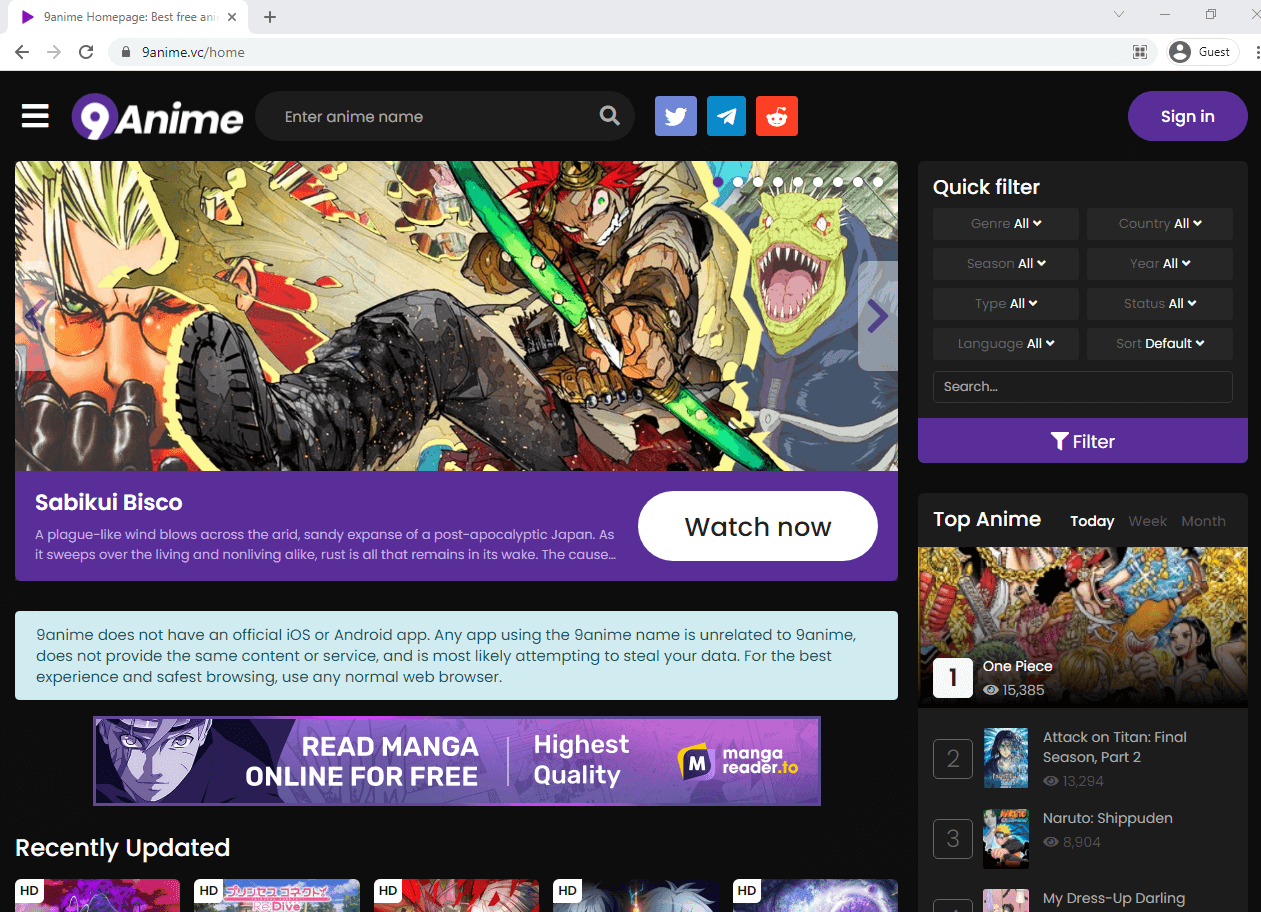Expand the Genre filter dropdown
Image resolution: width=1261 pixels, height=912 pixels.
(x=1006, y=224)
